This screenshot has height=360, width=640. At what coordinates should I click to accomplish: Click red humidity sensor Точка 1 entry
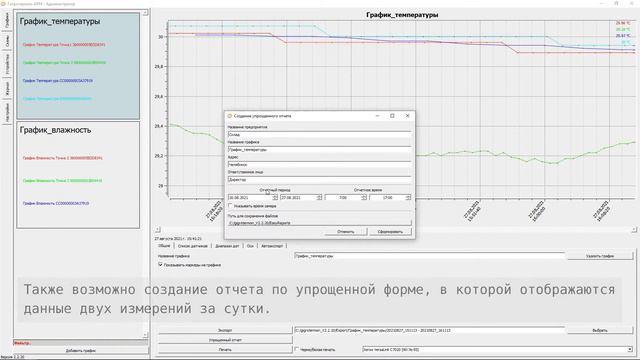pyautogui.click(x=62, y=158)
